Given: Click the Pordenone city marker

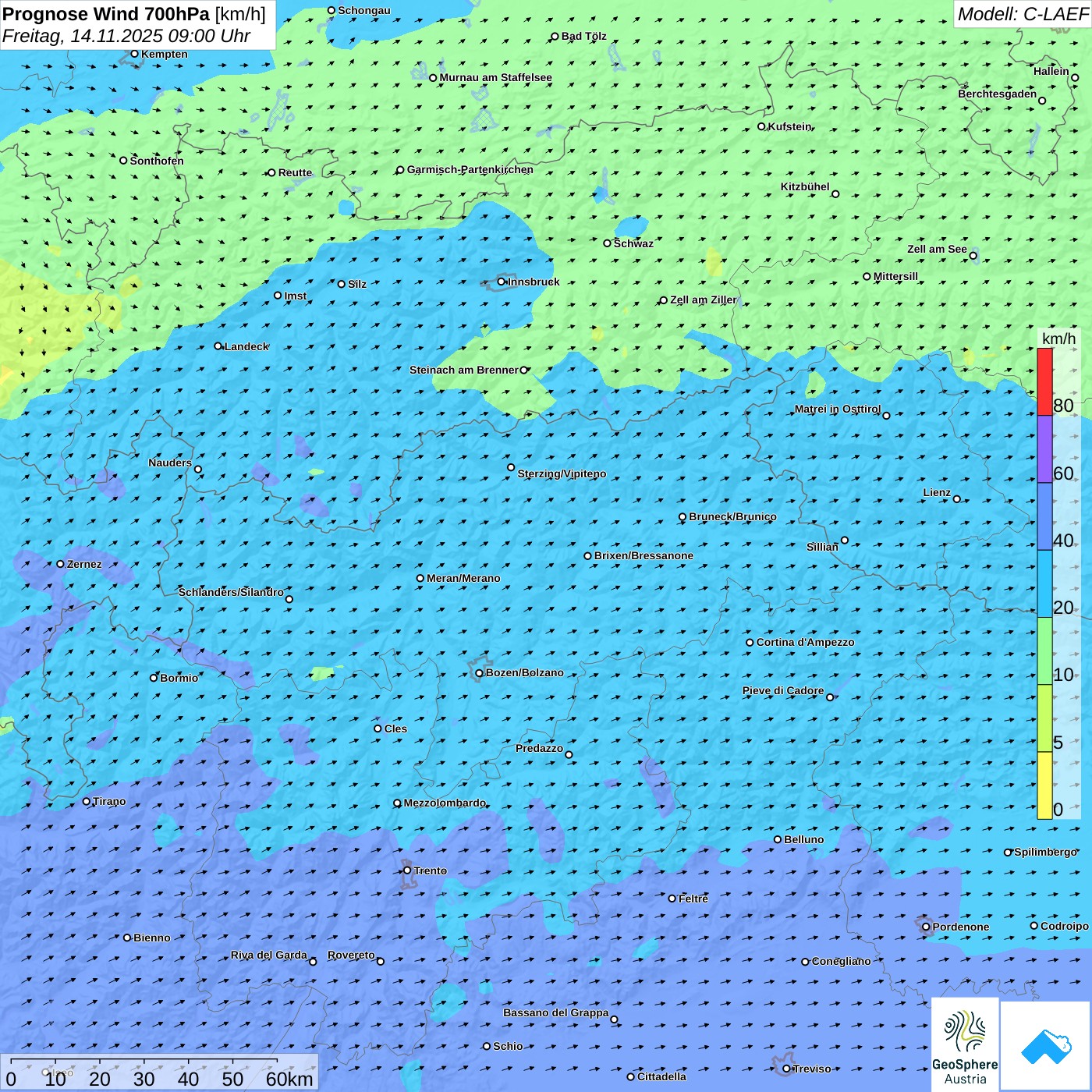Looking at the screenshot, I should pyautogui.click(x=926, y=927).
